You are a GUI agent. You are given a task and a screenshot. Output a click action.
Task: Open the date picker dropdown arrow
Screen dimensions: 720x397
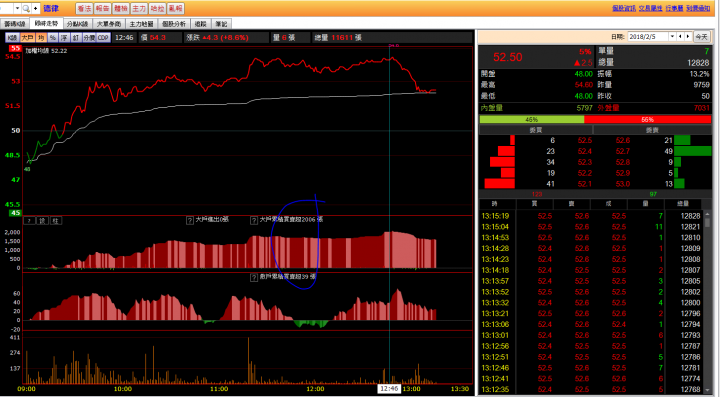tap(673, 36)
